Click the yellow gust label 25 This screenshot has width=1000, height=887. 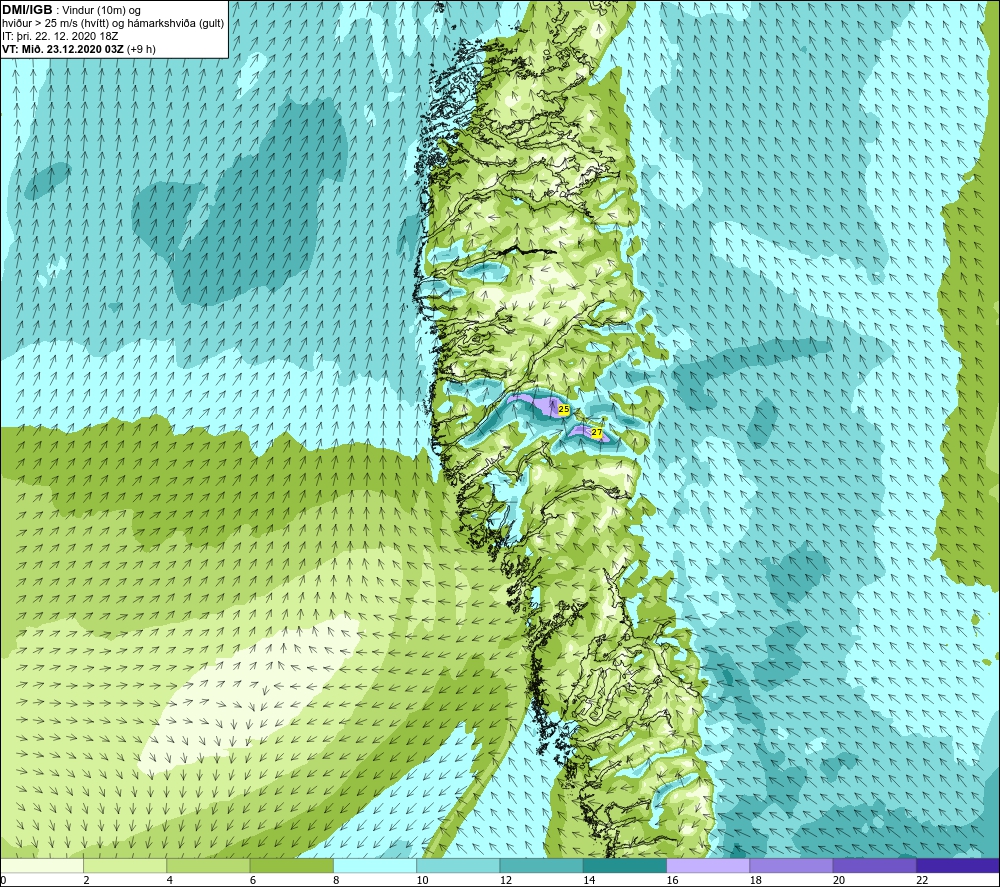[564, 409]
